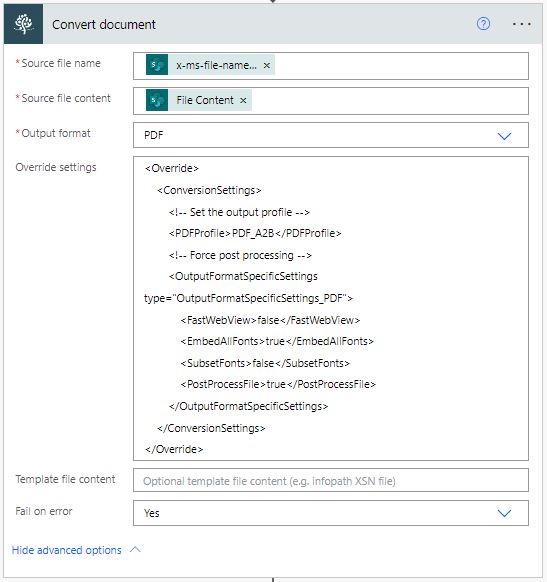Click SharePoint icon on x-ms-file-name token
The image size is (547, 582).
tap(157, 65)
